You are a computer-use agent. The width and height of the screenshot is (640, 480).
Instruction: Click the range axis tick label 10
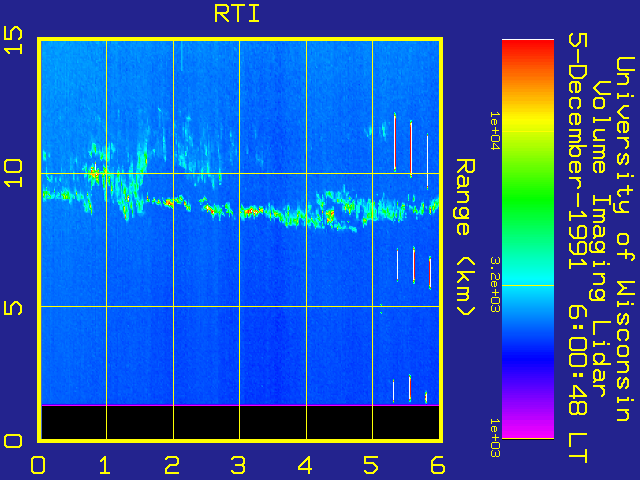click(13, 173)
